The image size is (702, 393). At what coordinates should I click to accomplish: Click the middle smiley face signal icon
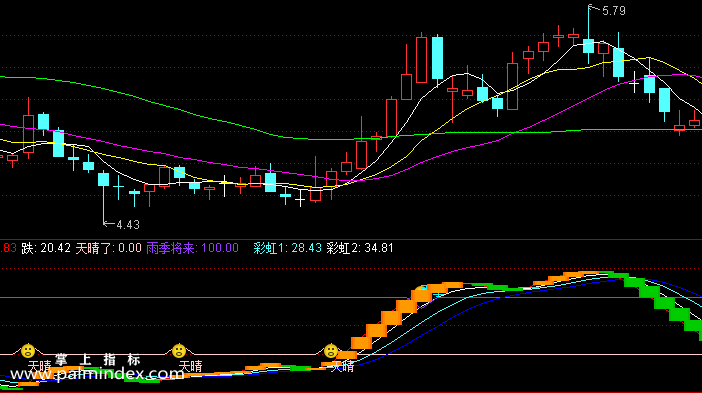pos(179,351)
